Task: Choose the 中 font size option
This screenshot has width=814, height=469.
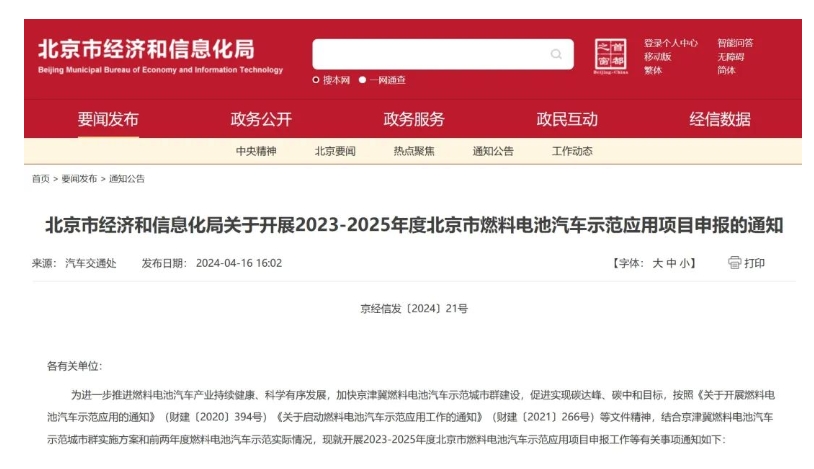Action: pyautogui.click(x=671, y=263)
